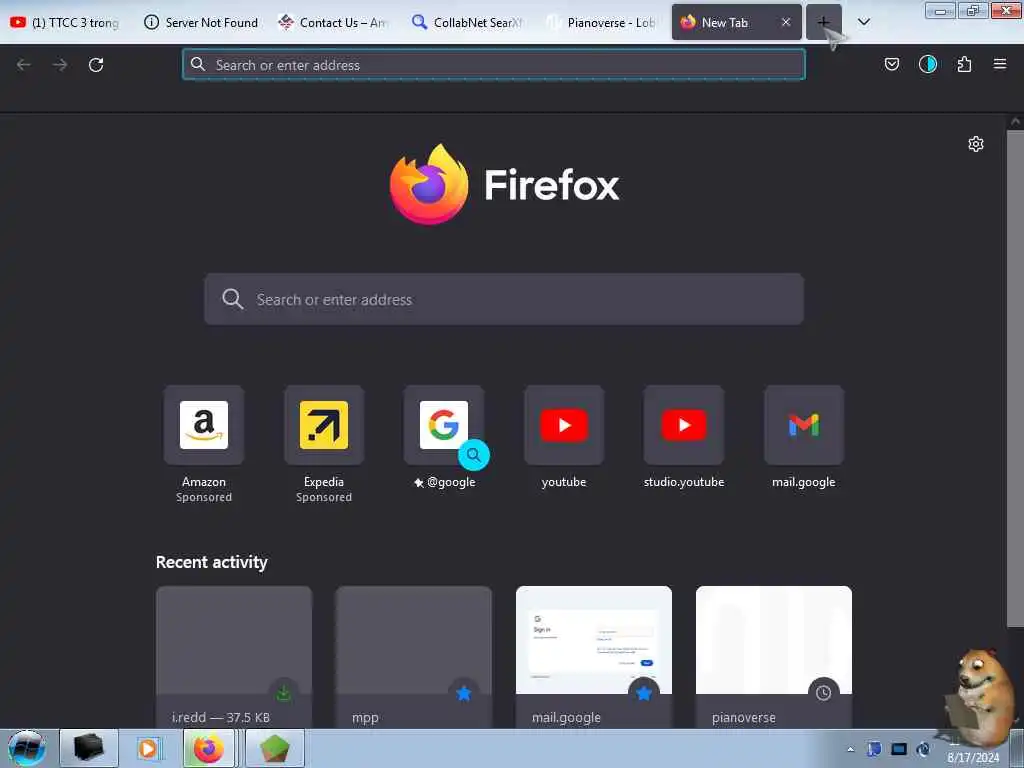Screen dimensions: 1024x768
Task: Open a new tab with the plus button
Action: [x=823, y=22]
